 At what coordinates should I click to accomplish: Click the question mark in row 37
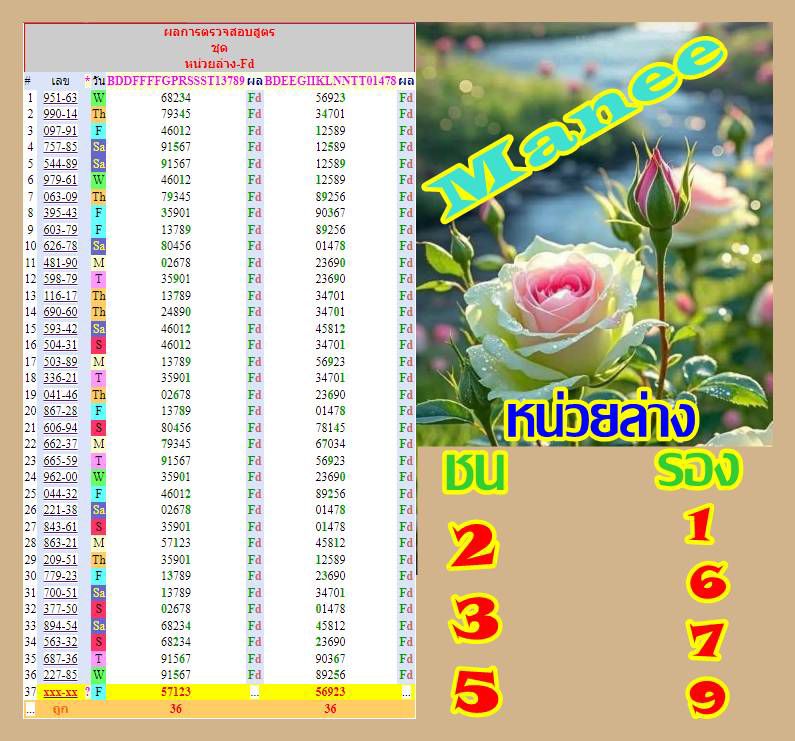[x=88, y=692]
